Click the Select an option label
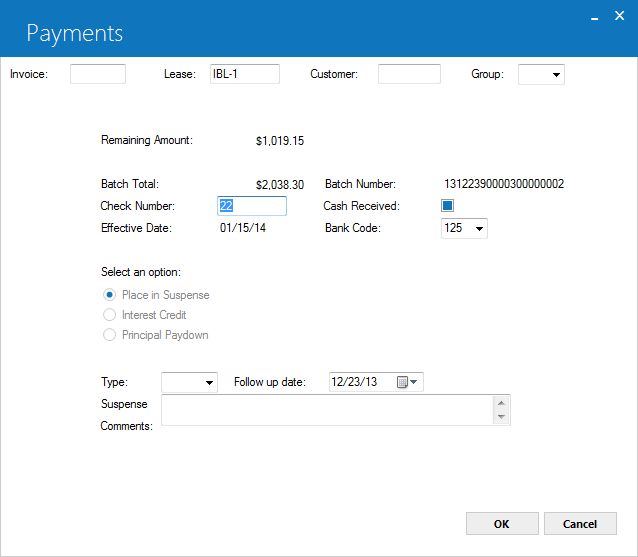Viewport: 638px width, 557px height. coord(141,272)
